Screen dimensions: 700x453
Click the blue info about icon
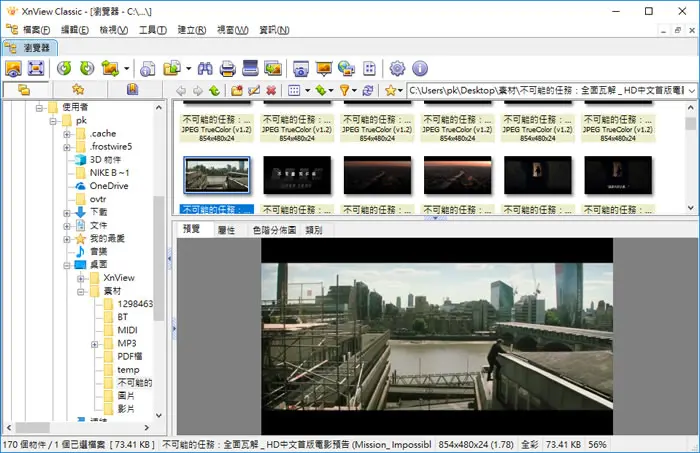(x=420, y=68)
